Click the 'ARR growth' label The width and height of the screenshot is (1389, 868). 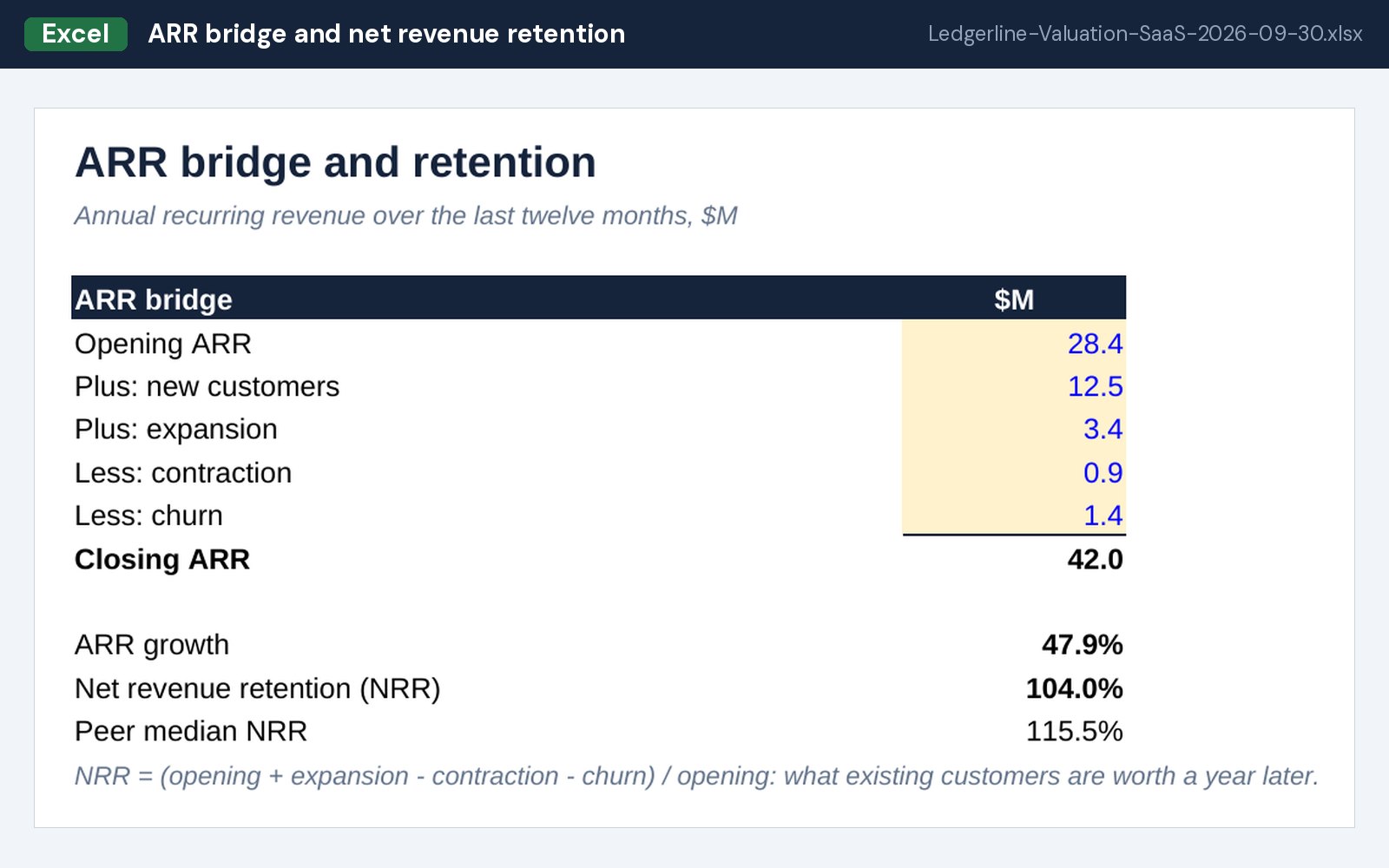[152, 645]
